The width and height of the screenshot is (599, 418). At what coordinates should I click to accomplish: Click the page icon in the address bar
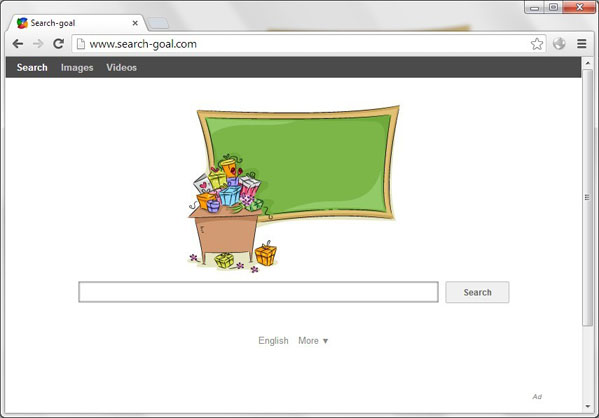coord(81,44)
